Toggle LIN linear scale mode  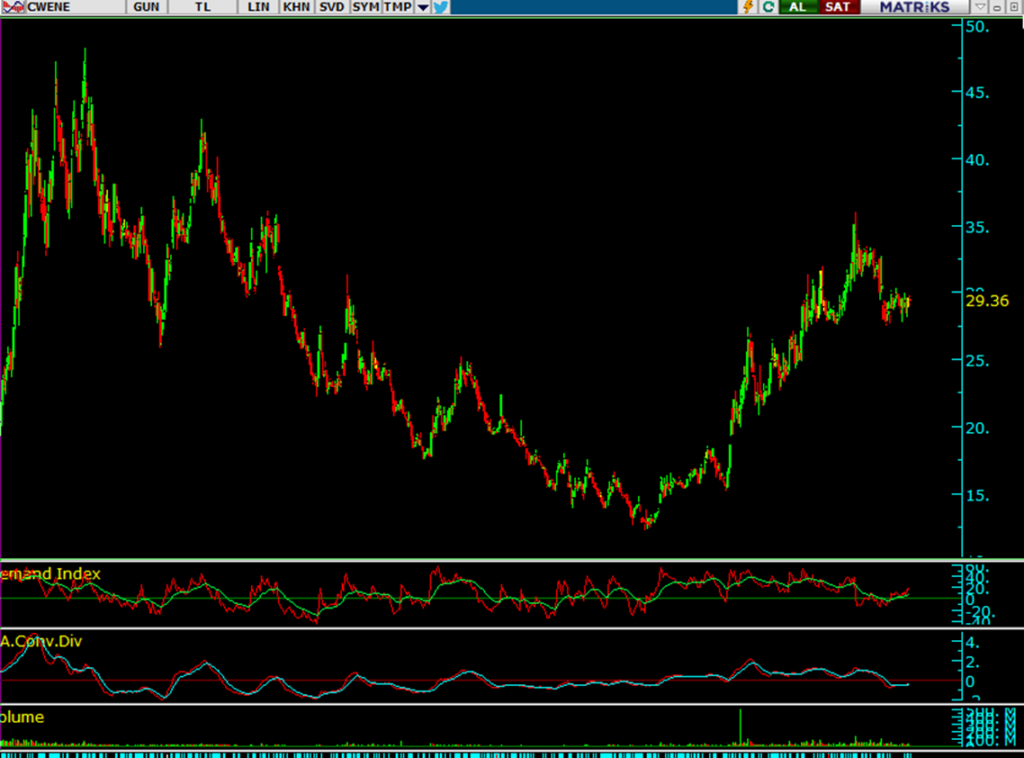(x=258, y=7)
